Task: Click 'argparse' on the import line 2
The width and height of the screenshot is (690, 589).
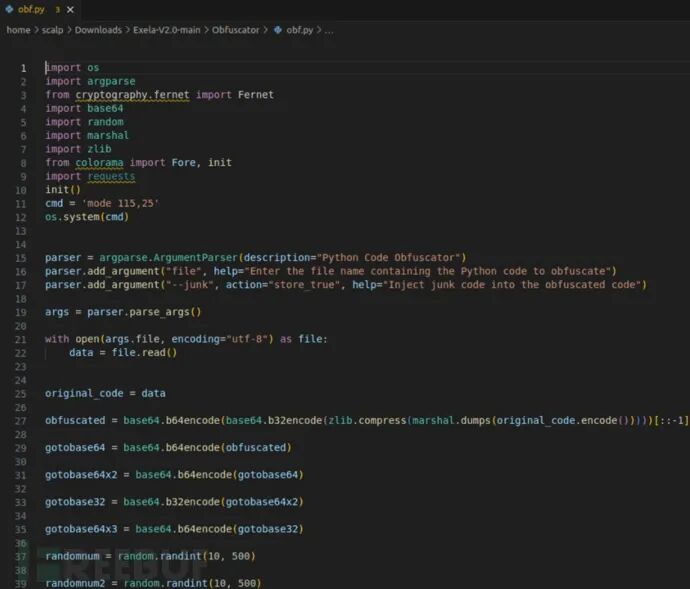Action: pyautogui.click(x=111, y=81)
